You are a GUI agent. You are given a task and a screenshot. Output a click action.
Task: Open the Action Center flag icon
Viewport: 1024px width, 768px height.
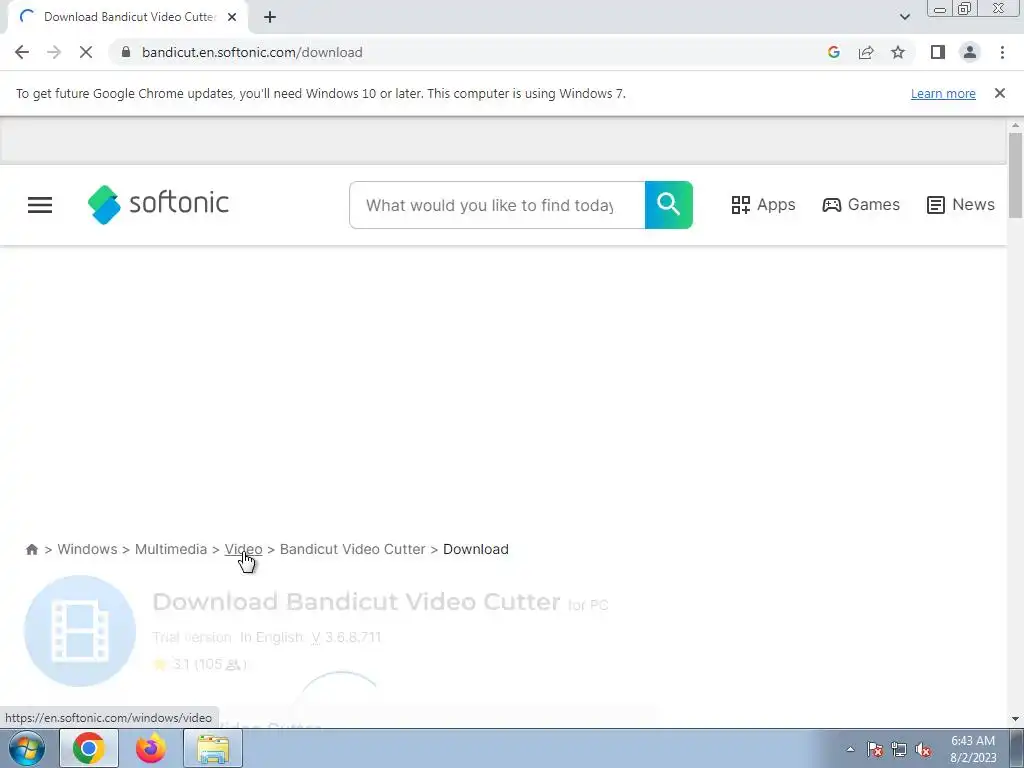875,749
